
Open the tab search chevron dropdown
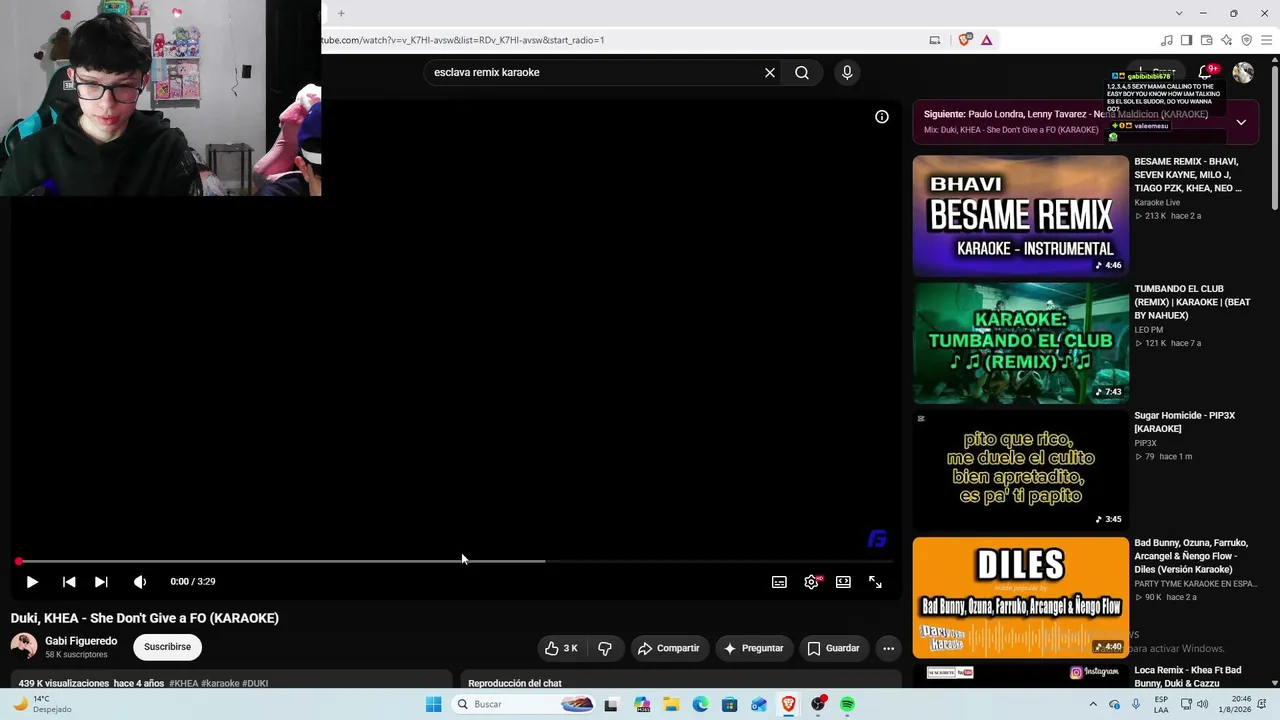[1179, 13]
